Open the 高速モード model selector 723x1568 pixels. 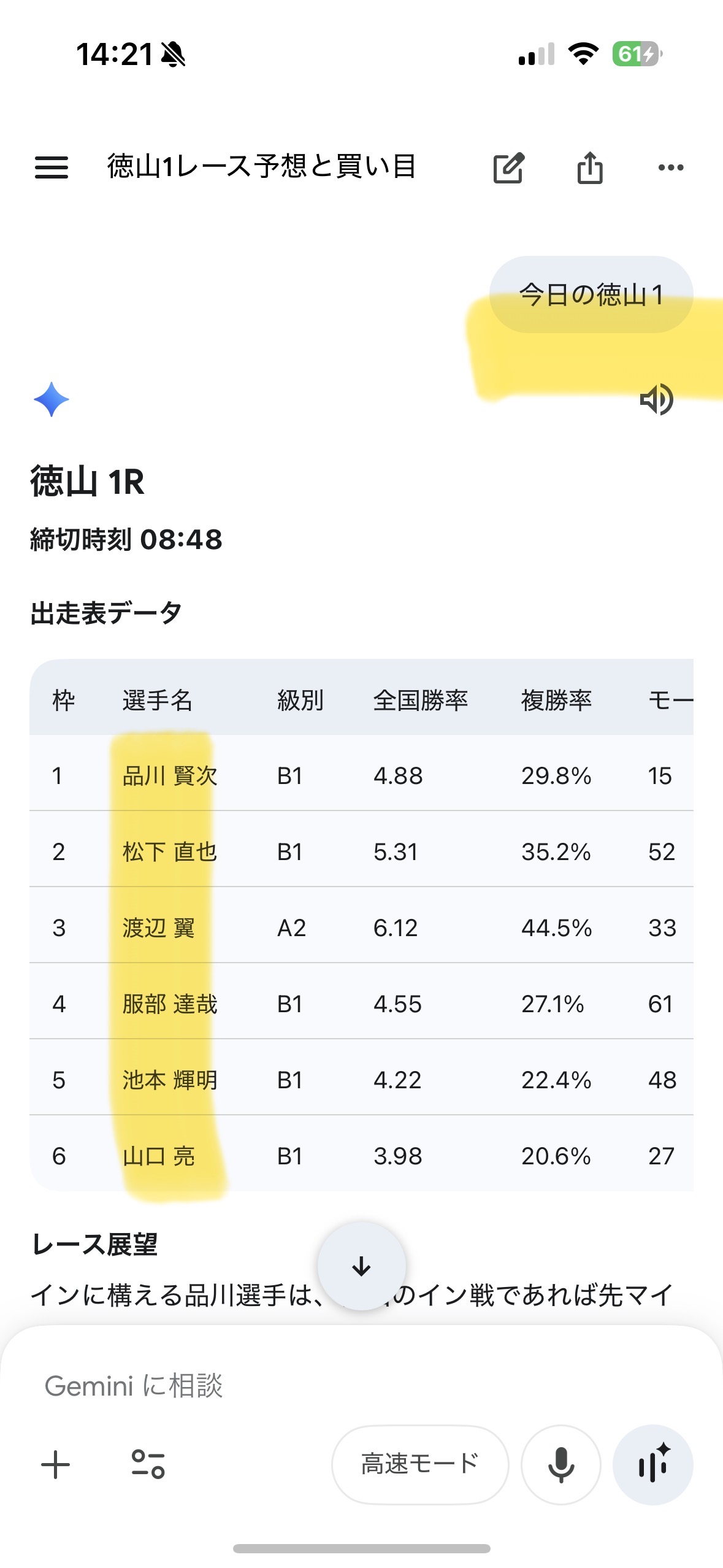420,1464
